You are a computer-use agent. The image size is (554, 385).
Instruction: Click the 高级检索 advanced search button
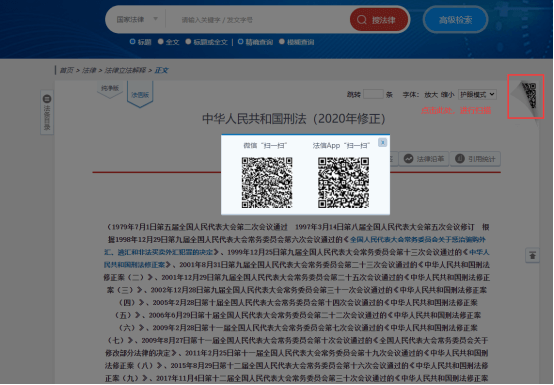click(455, 20)
